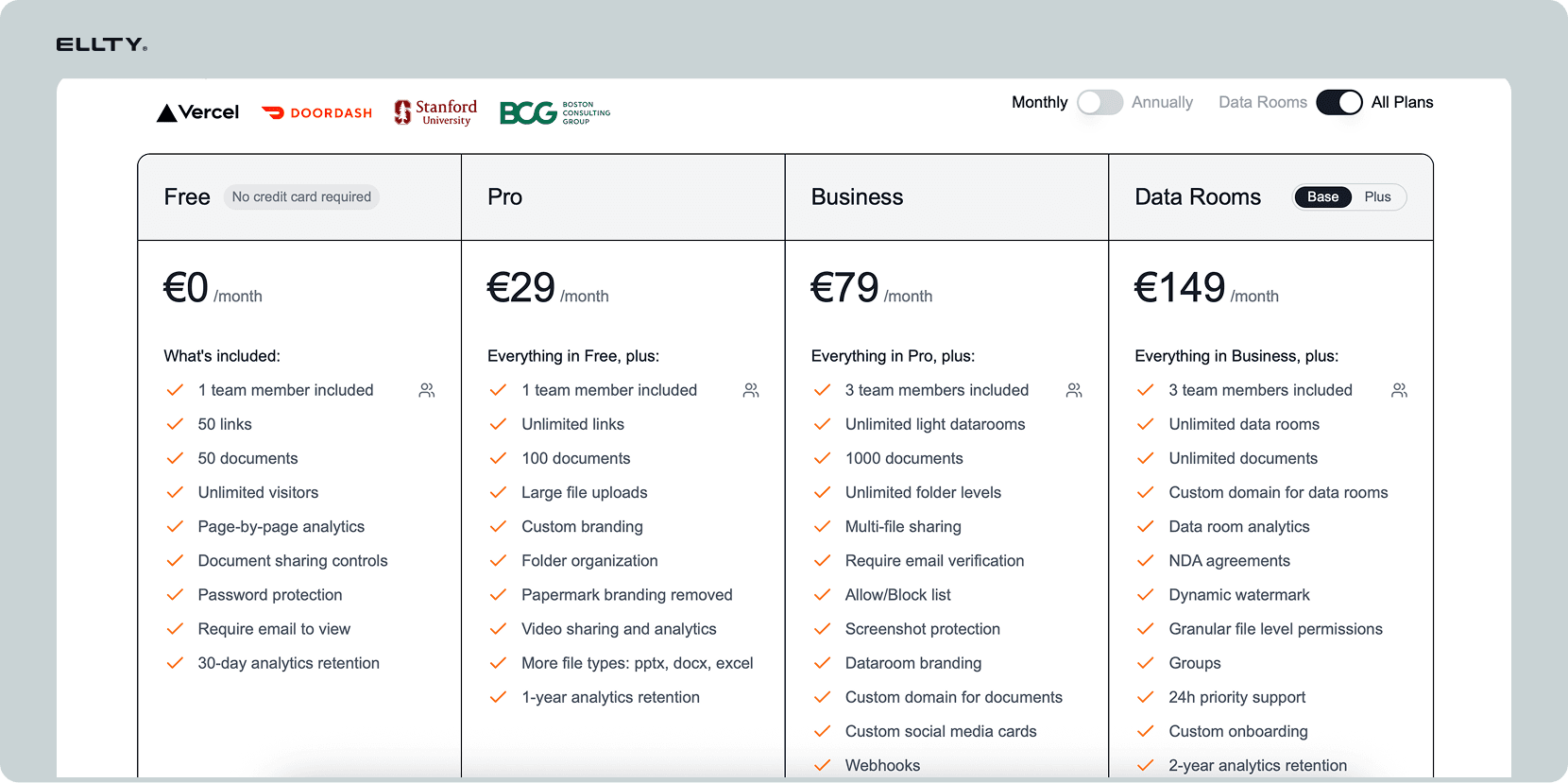Viewport: 1568px width, 783px height.
Task: Click 'Multi-file sharing' feature
Action: pos(903,527)
